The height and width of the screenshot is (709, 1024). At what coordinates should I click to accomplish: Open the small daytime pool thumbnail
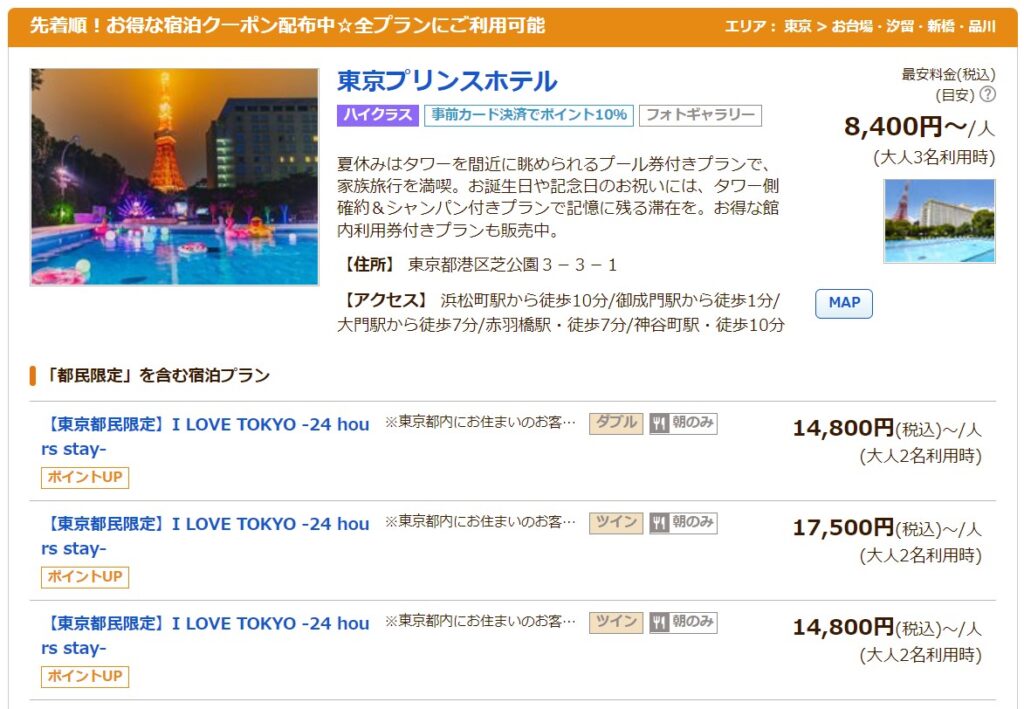(x=940, y=221)
